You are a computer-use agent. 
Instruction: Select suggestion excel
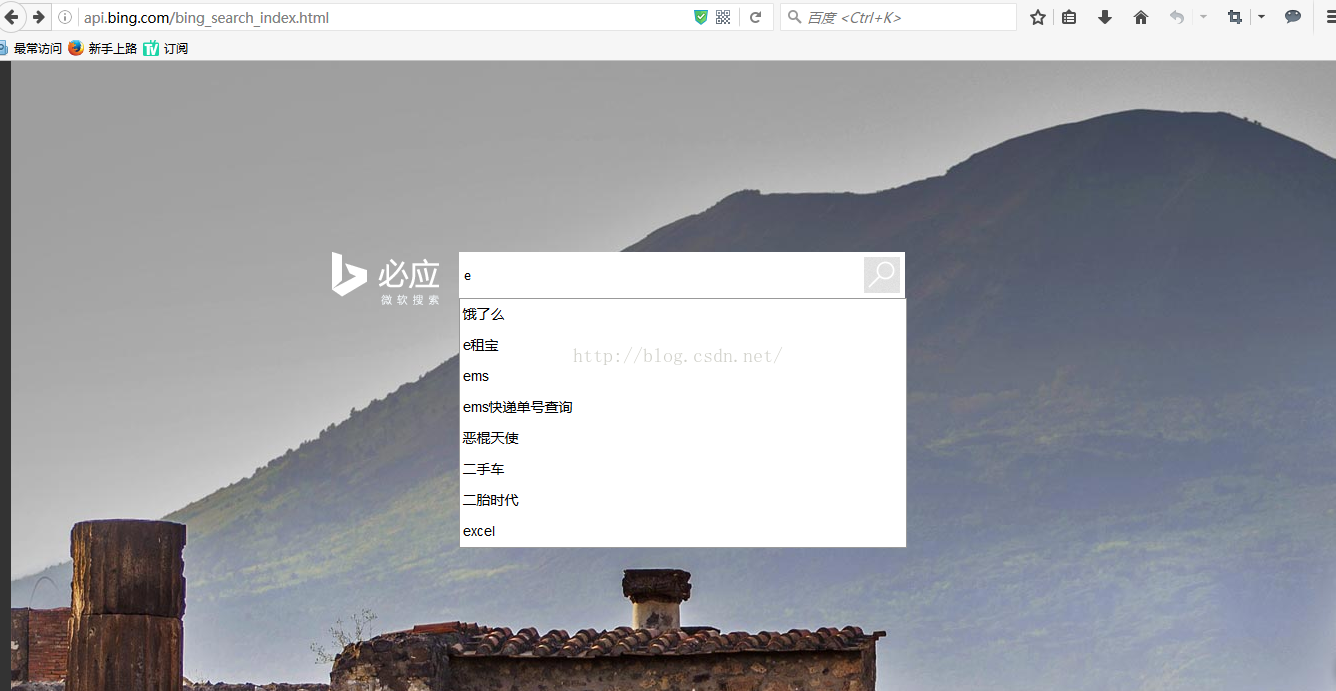[x=683, y=531]
